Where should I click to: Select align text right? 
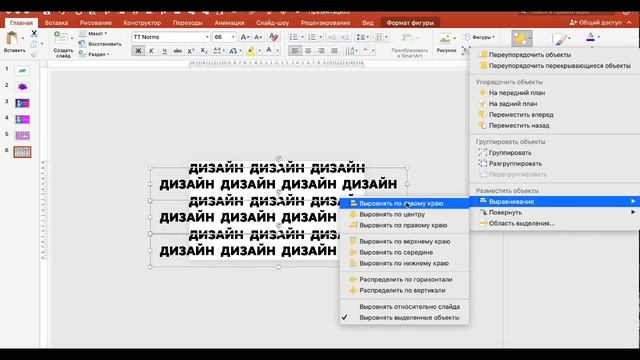point(321,51)
